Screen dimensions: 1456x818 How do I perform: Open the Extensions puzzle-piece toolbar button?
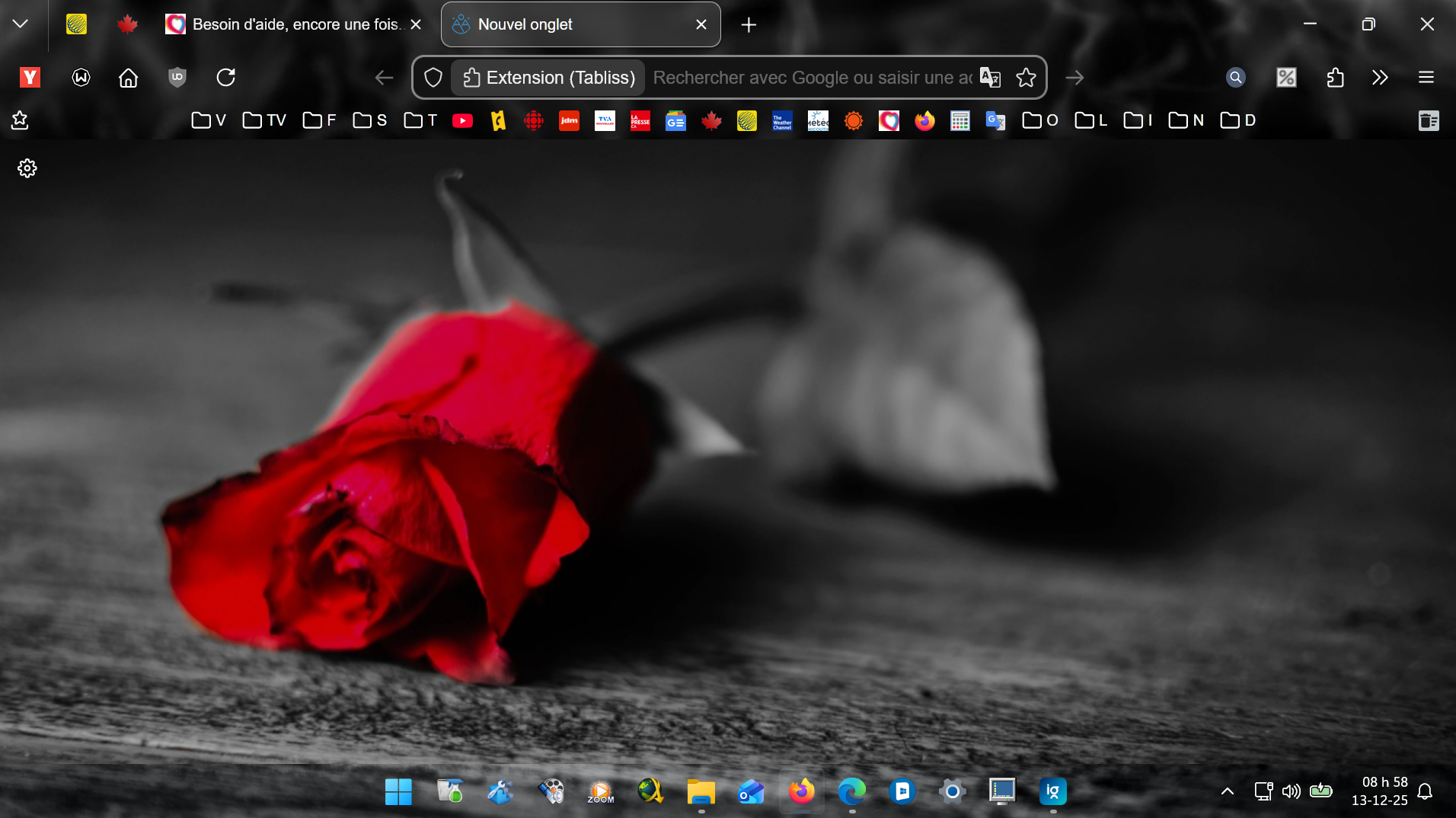coord(1335,77)
